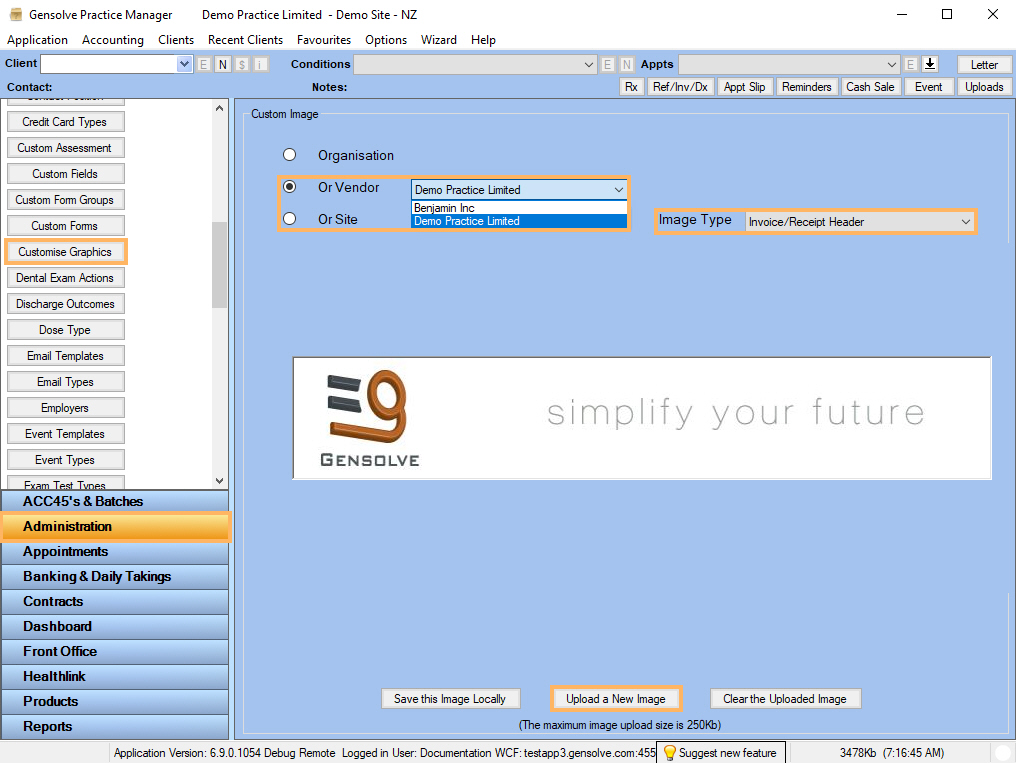Click the Appts download arrow icon
The width and height of the screenshot is (1016, 763).
coord(930,64)
